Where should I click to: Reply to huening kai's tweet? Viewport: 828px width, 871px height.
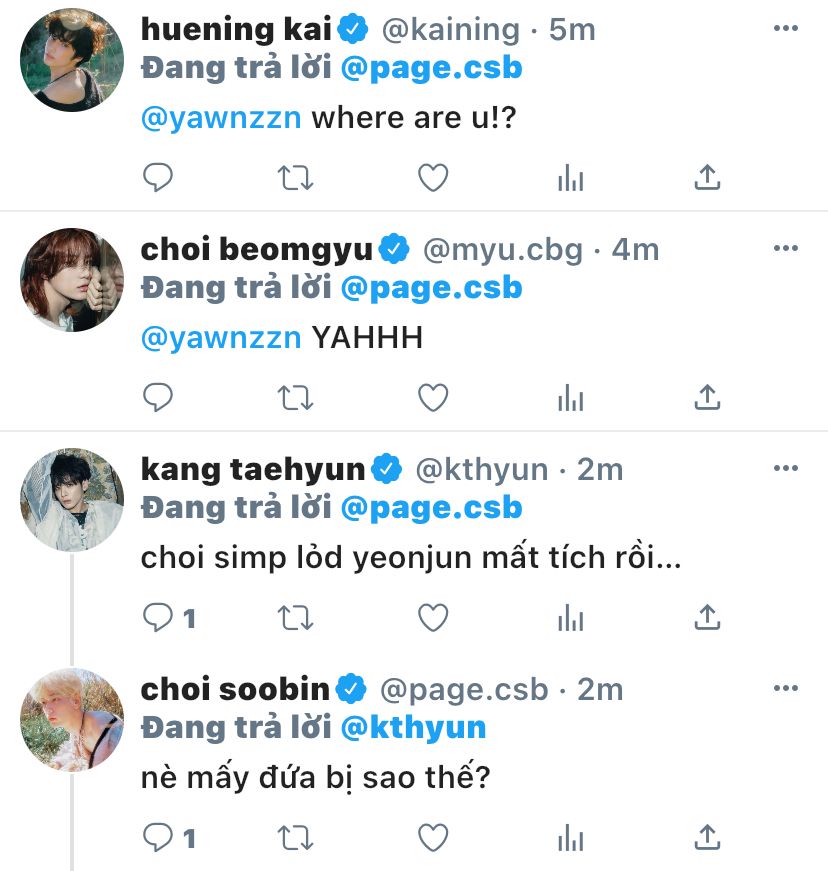click(x=159, y=178)
